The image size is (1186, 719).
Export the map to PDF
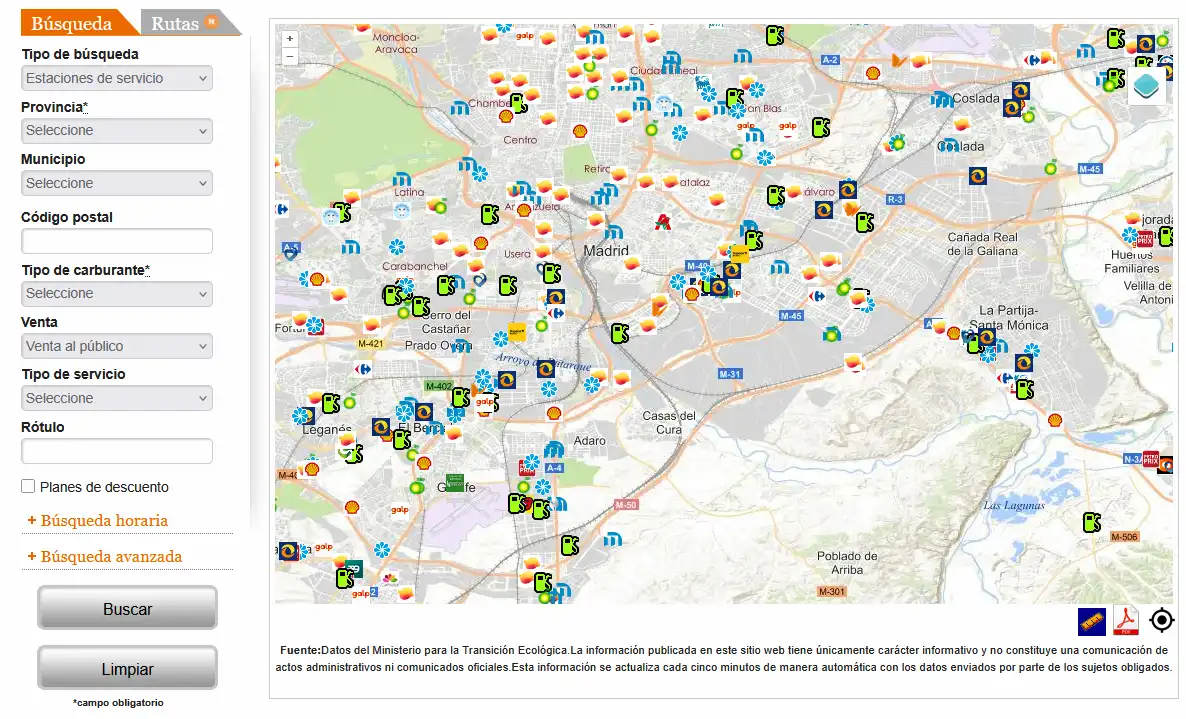(1126, 620)
